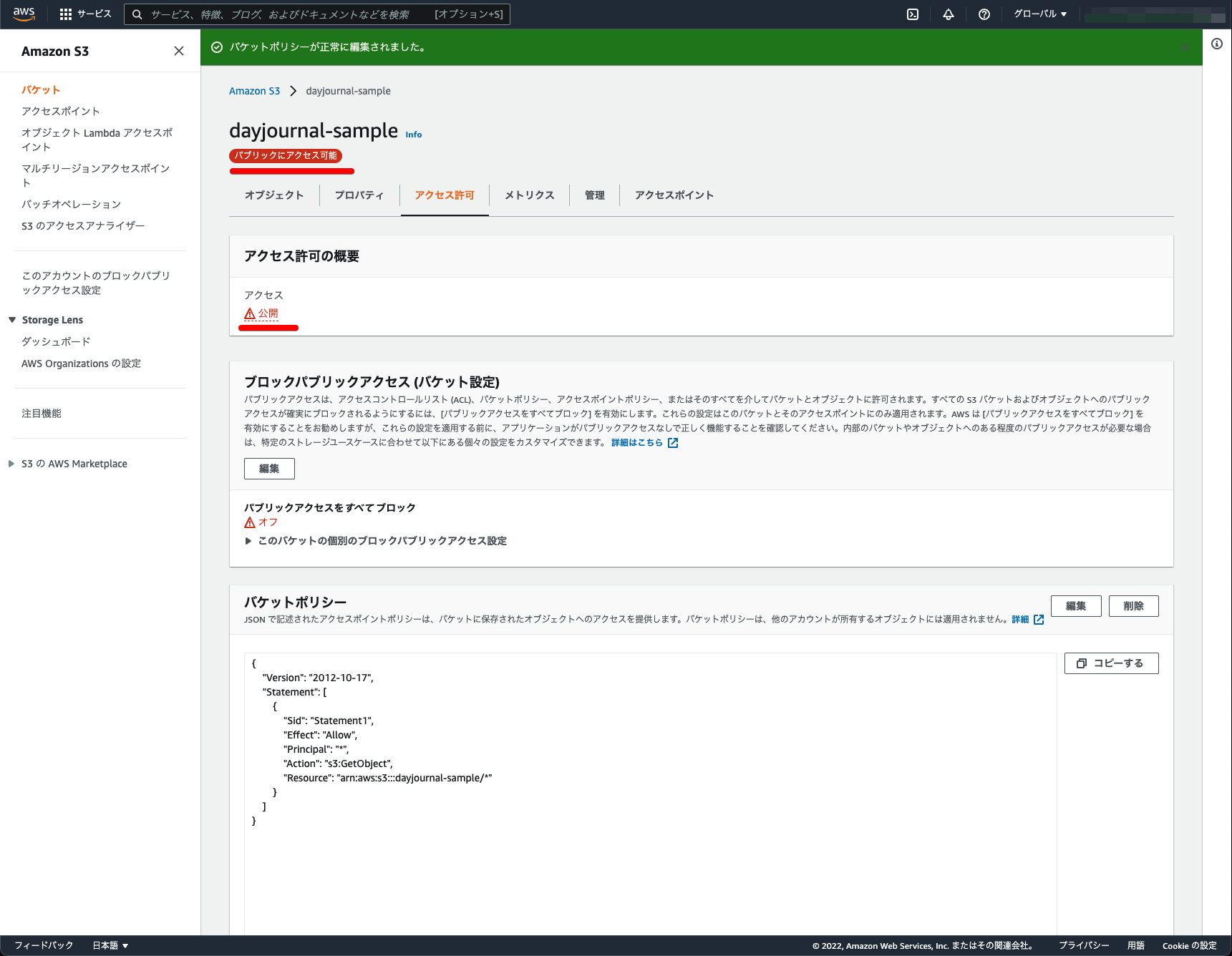Open the notifications bell icon
This screenshot has width=1232, height=956.
[x=949, y=14]
